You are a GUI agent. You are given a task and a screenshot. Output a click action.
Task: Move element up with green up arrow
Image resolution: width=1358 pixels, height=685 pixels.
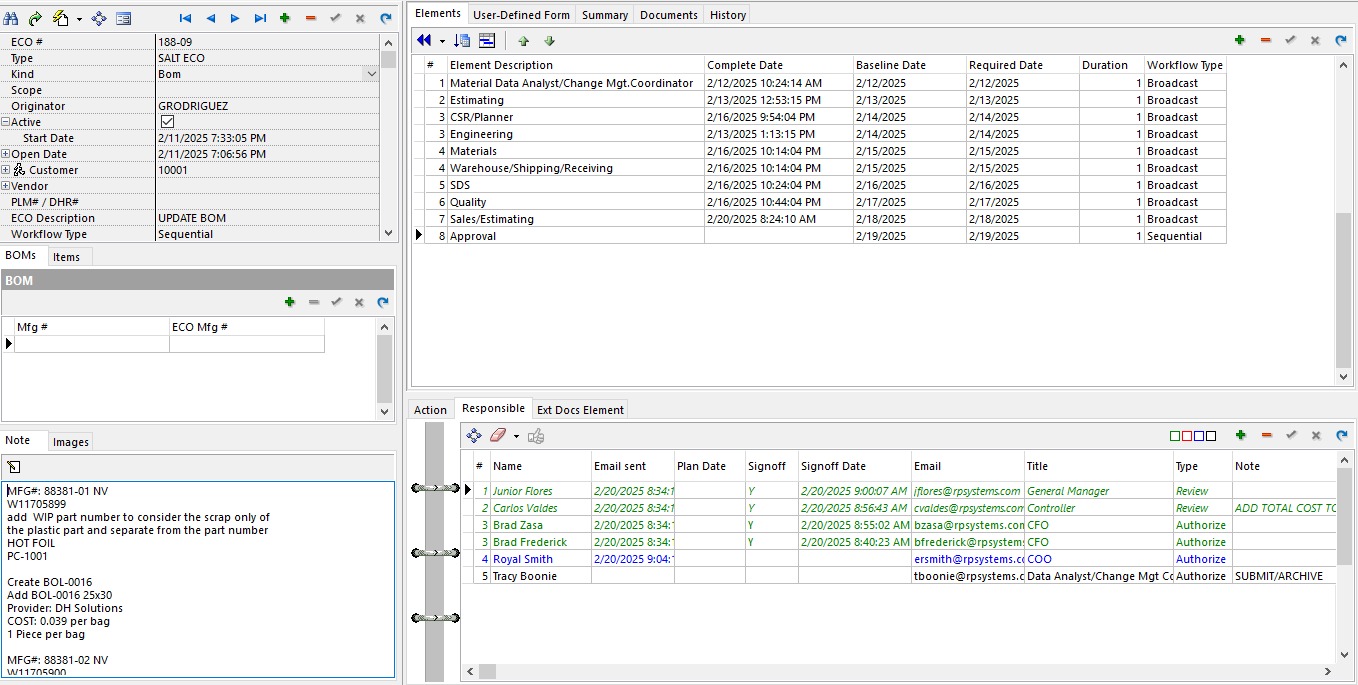coord(523,41)
